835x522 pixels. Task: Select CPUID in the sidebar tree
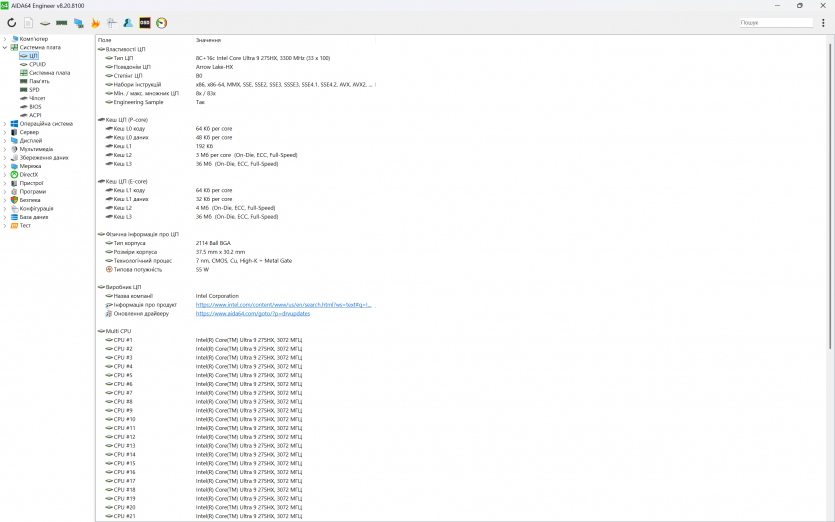37,64
